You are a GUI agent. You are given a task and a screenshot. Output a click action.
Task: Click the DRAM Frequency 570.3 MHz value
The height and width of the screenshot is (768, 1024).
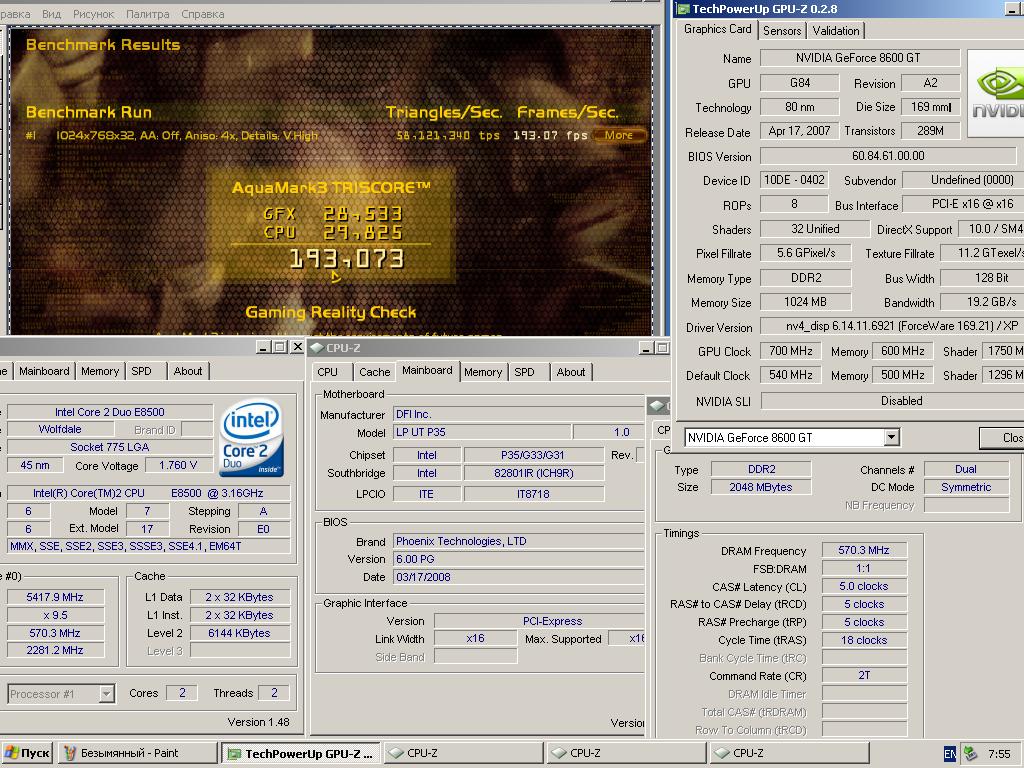(x=863, y=551)
